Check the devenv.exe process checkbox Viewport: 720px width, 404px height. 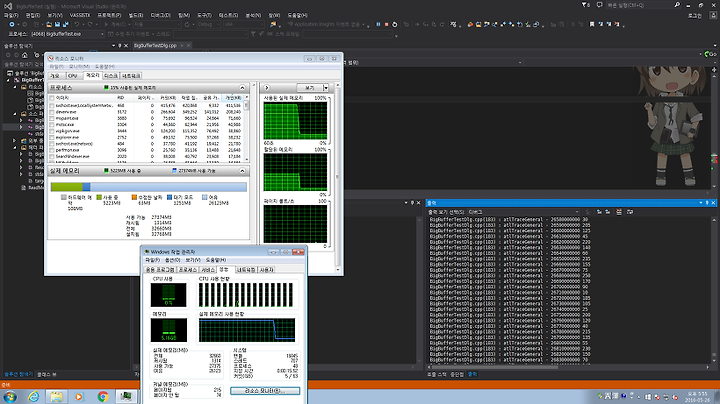(53, 112)
